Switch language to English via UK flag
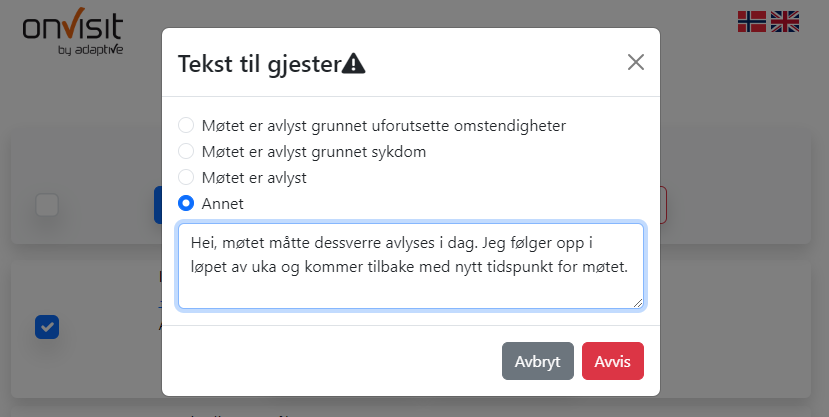 tap(785, 22)
